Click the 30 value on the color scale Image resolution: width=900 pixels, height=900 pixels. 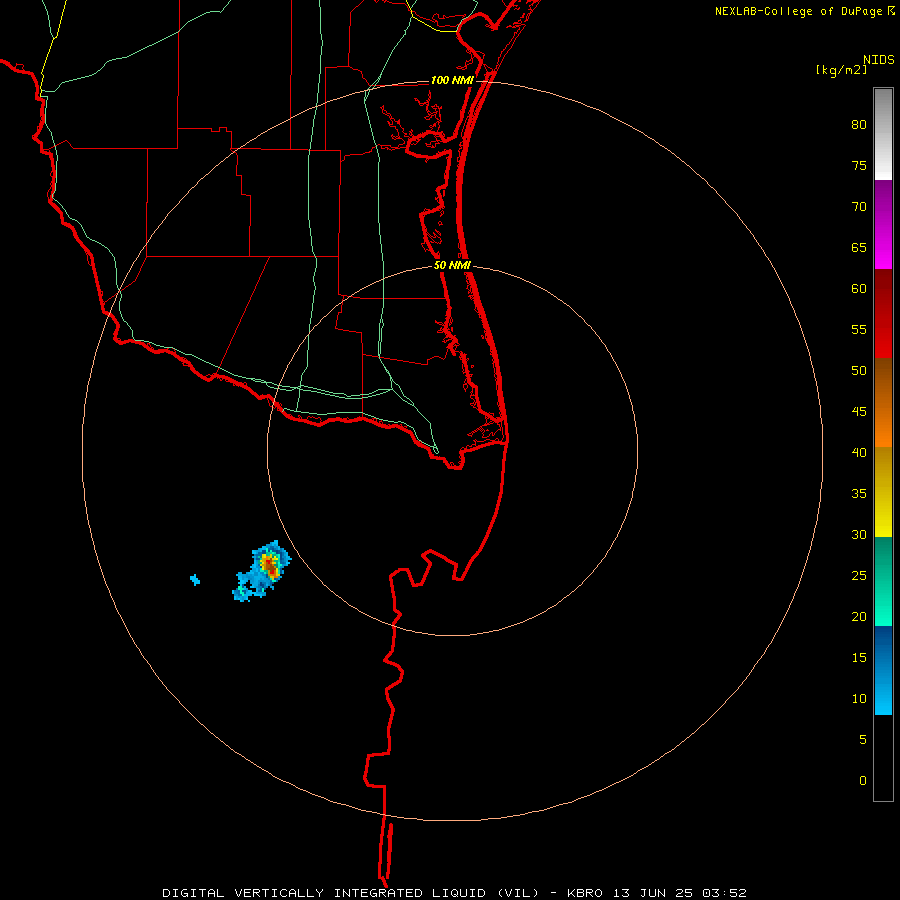(859, 534)
